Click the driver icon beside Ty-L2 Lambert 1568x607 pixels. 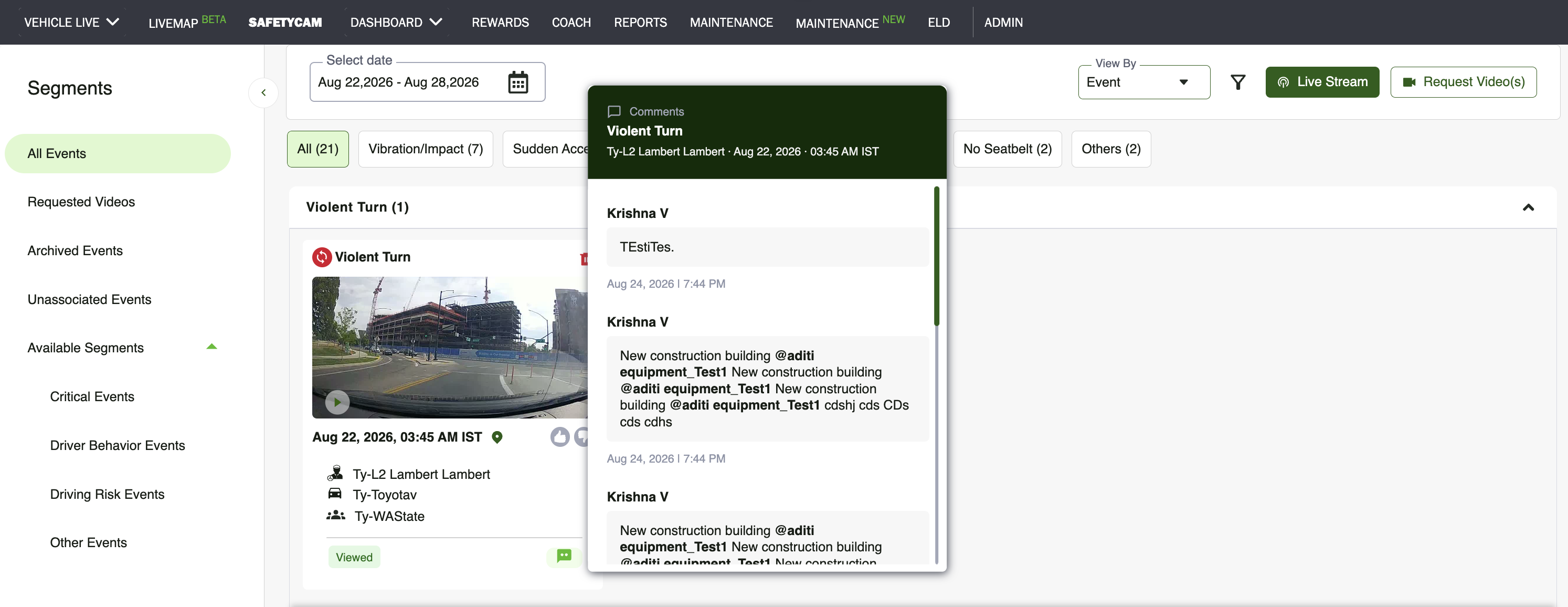[x=335, y=473]
